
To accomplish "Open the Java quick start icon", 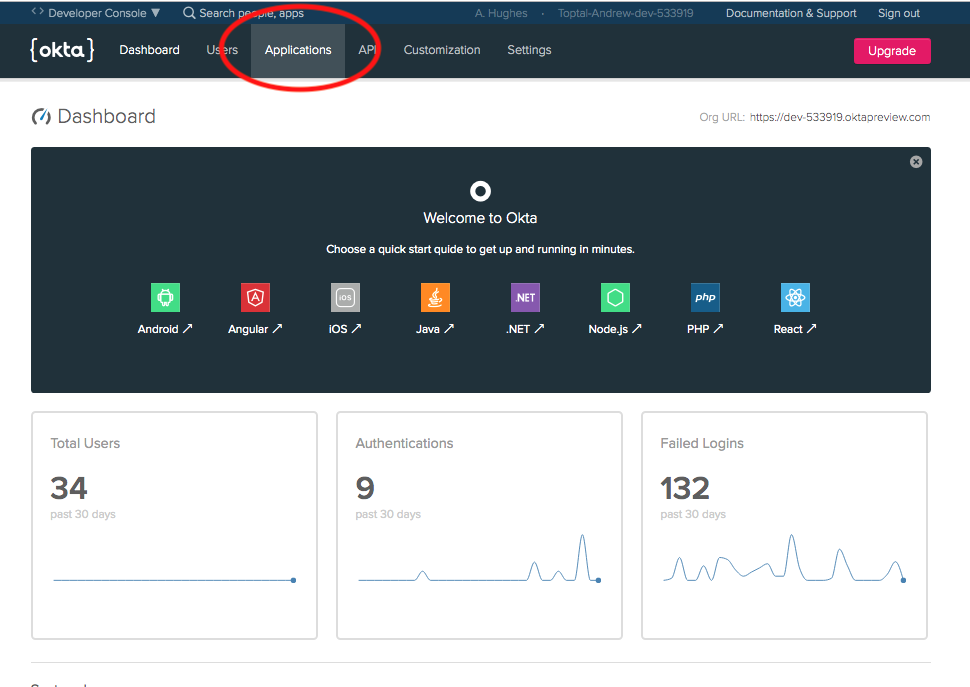I will [435, 298].
